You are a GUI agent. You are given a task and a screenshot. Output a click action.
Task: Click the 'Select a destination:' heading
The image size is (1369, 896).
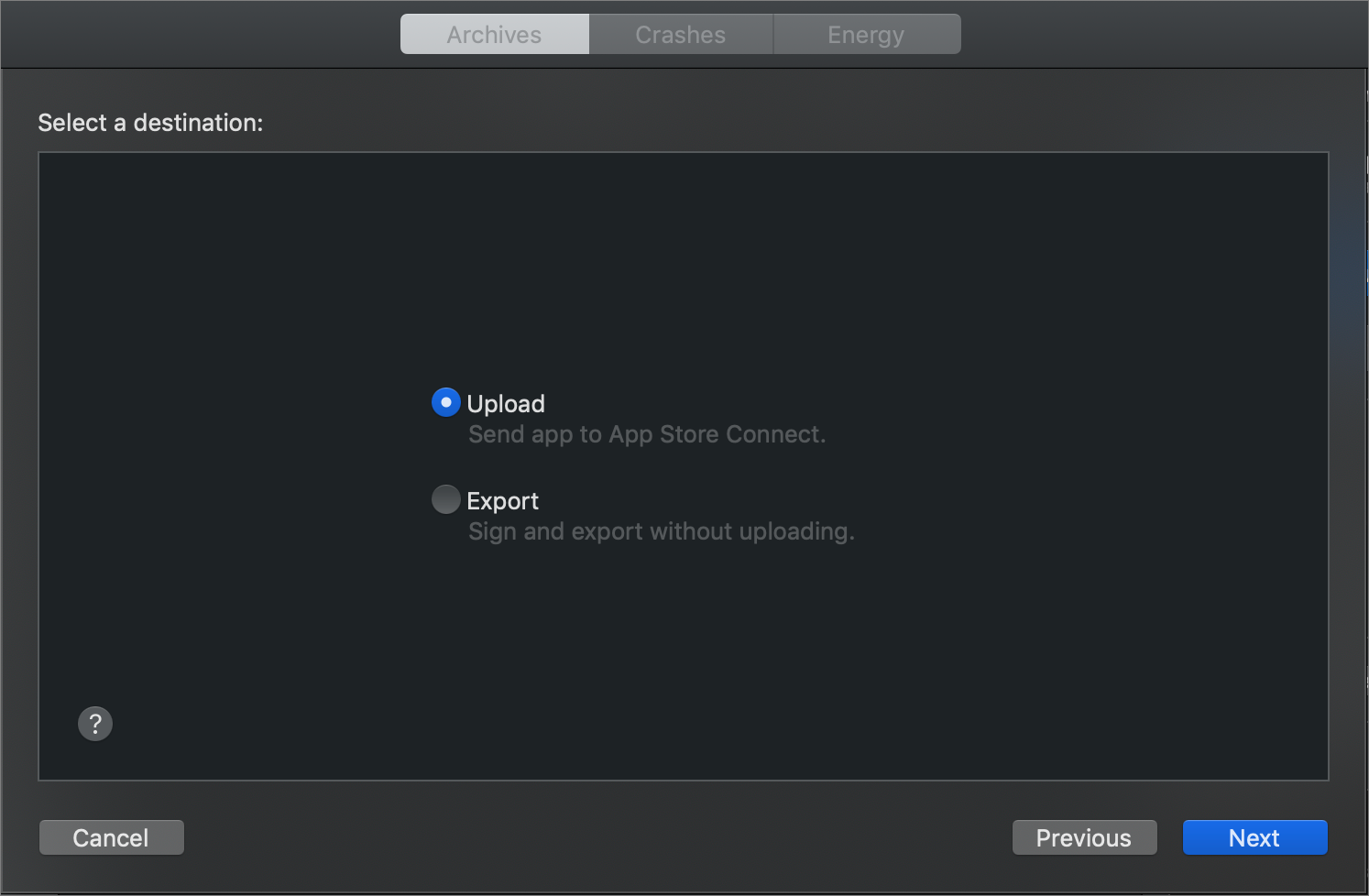click(x=150, y=123)
